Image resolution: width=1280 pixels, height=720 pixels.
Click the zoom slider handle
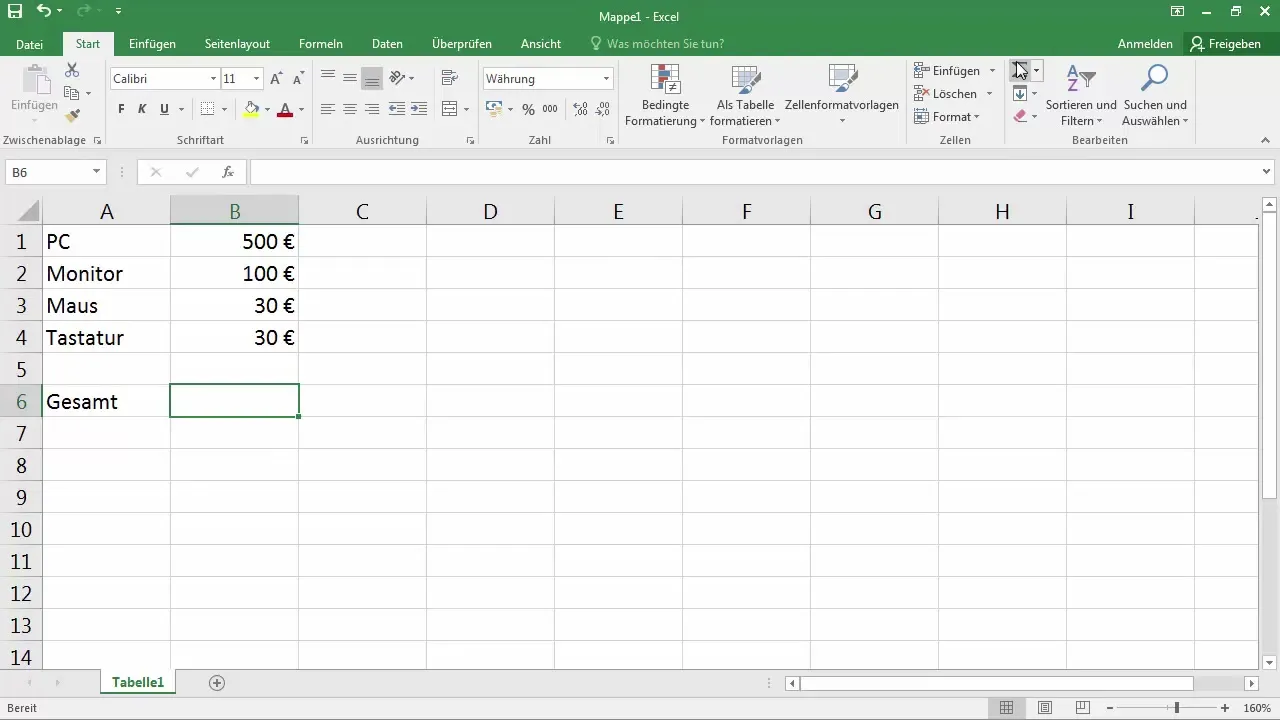[1177, 708]
